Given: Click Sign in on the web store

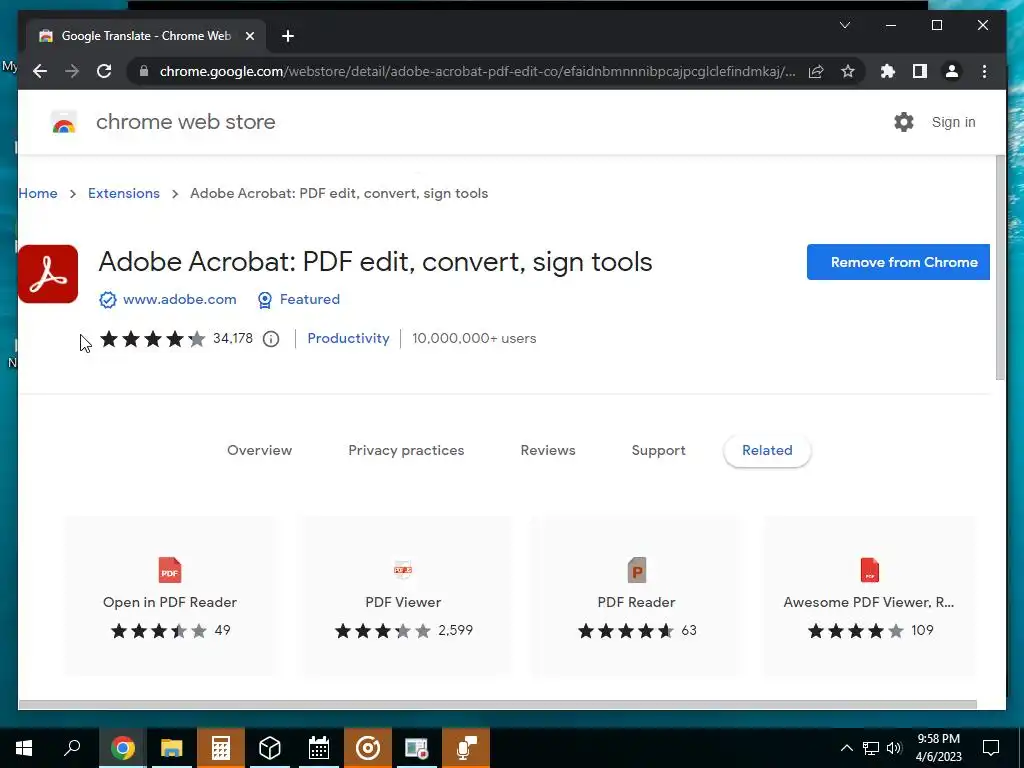Looking at the screenshot, I should [953, 122].
